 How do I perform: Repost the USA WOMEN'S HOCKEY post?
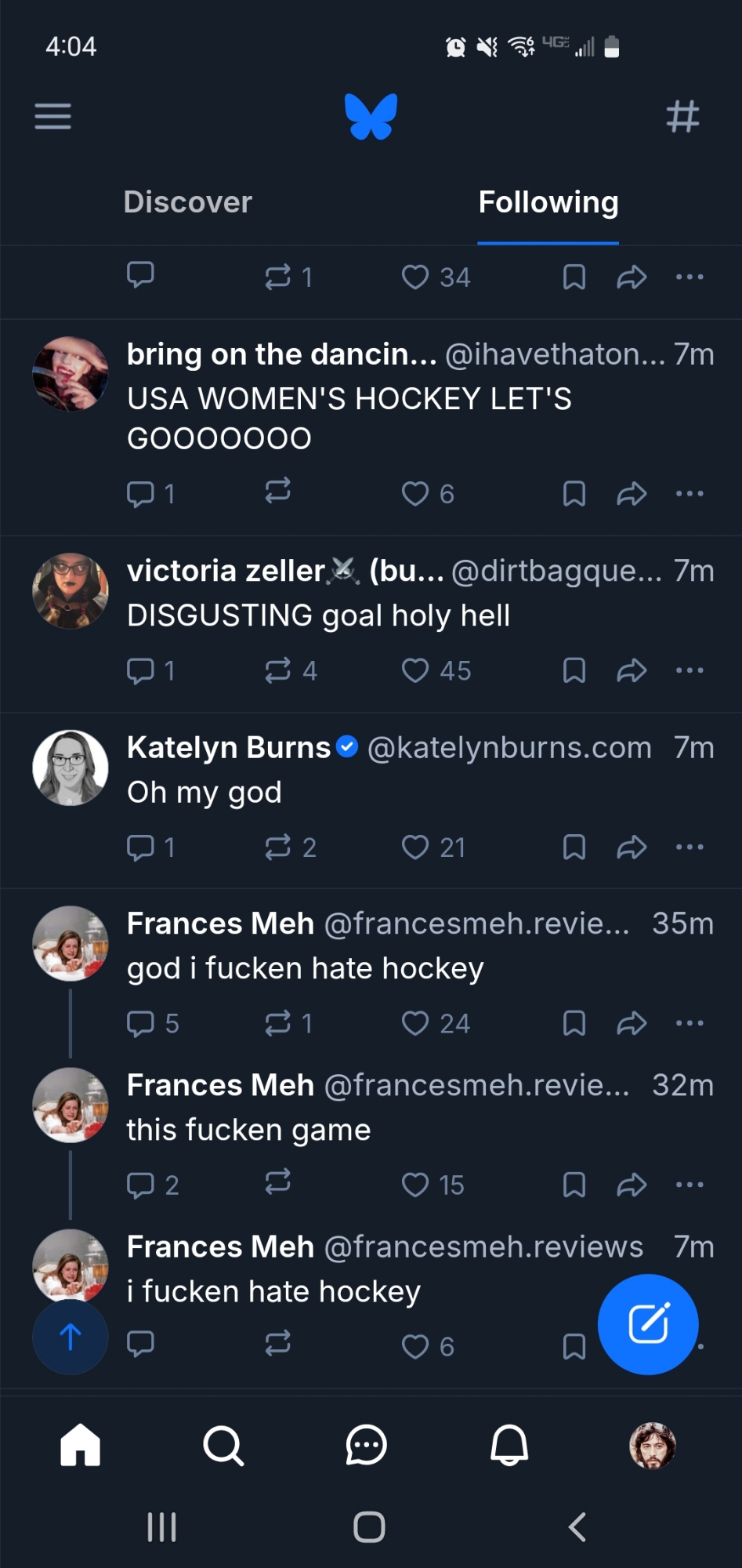[x=278, y=492]
